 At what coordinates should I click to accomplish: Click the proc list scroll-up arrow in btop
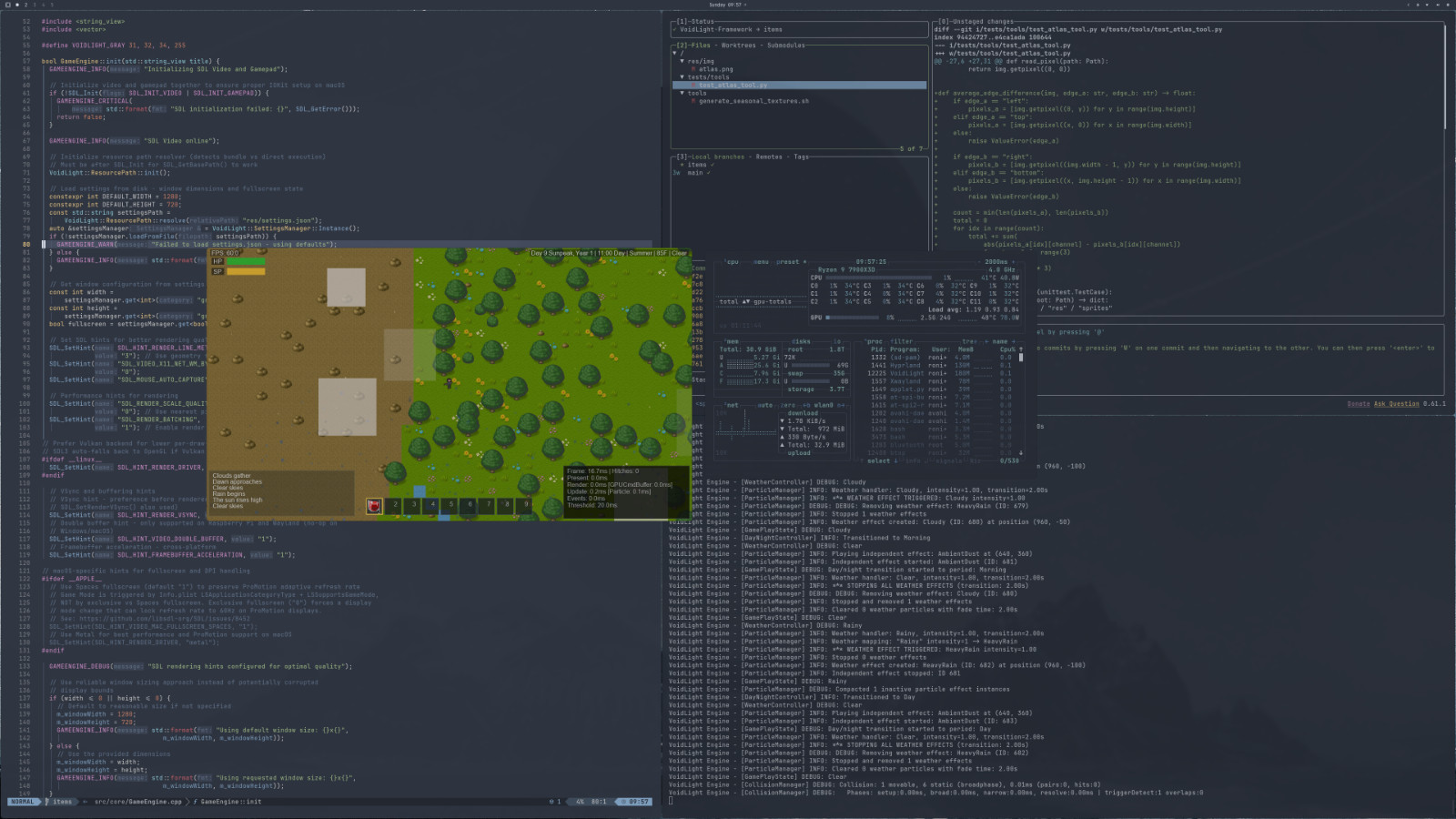1021,349
